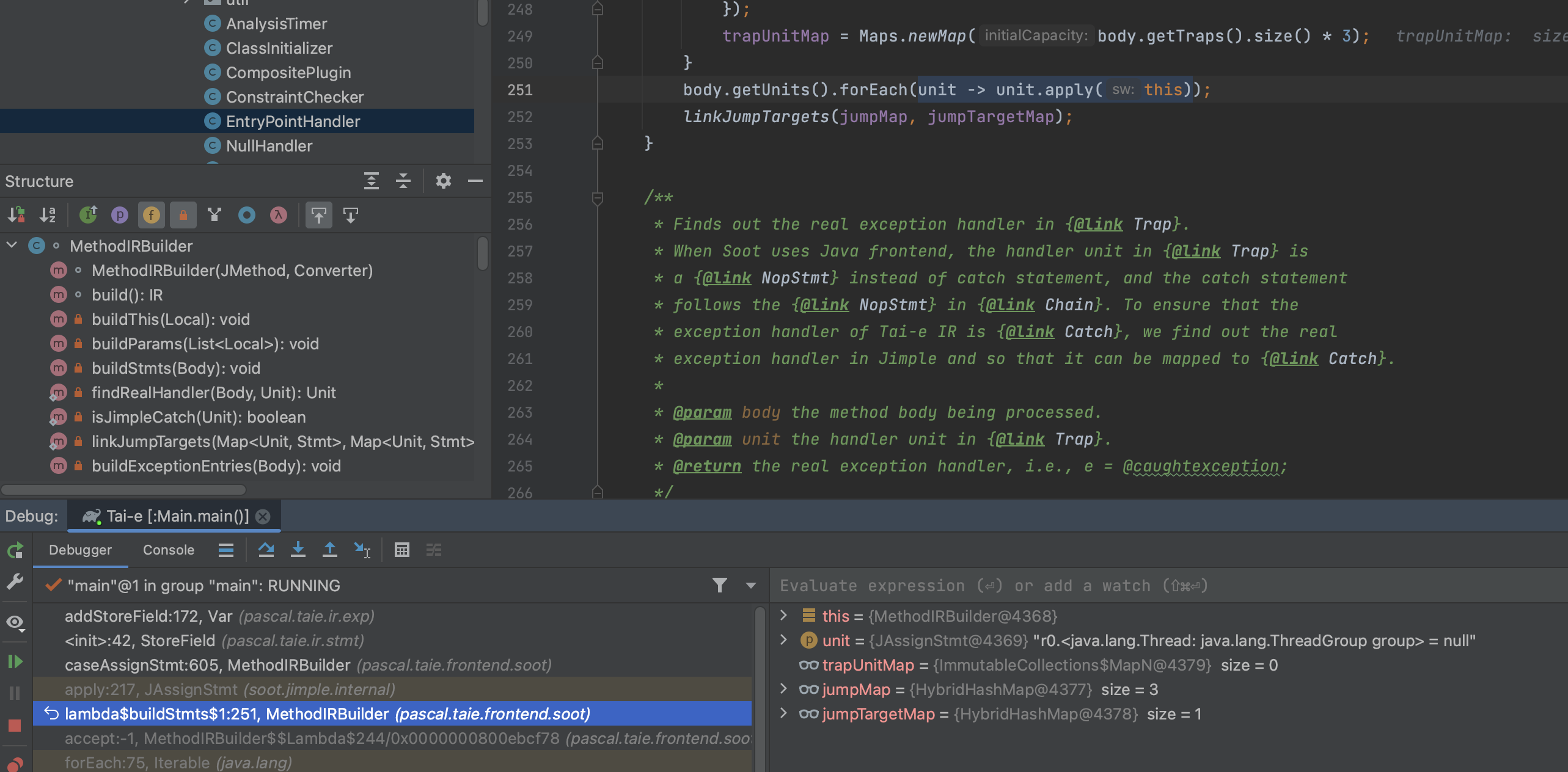Click Resume Program green icon
Screen dimensions: 1568x772
tap(15, 661)
